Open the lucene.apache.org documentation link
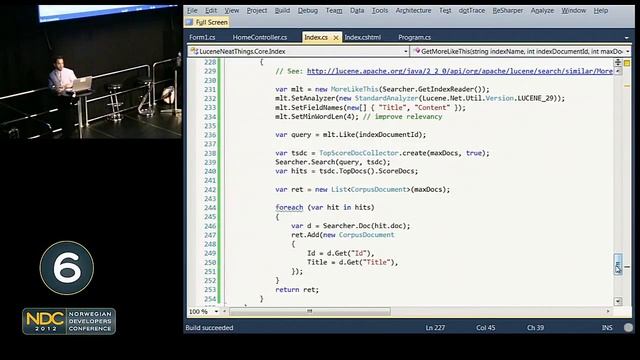 pos(460,71)
